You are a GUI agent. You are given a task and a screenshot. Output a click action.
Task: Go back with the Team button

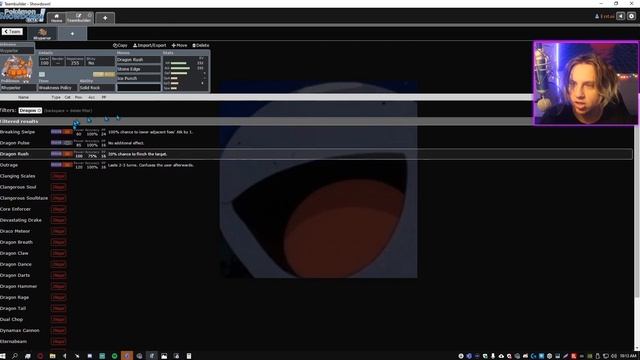coord(12,31)
